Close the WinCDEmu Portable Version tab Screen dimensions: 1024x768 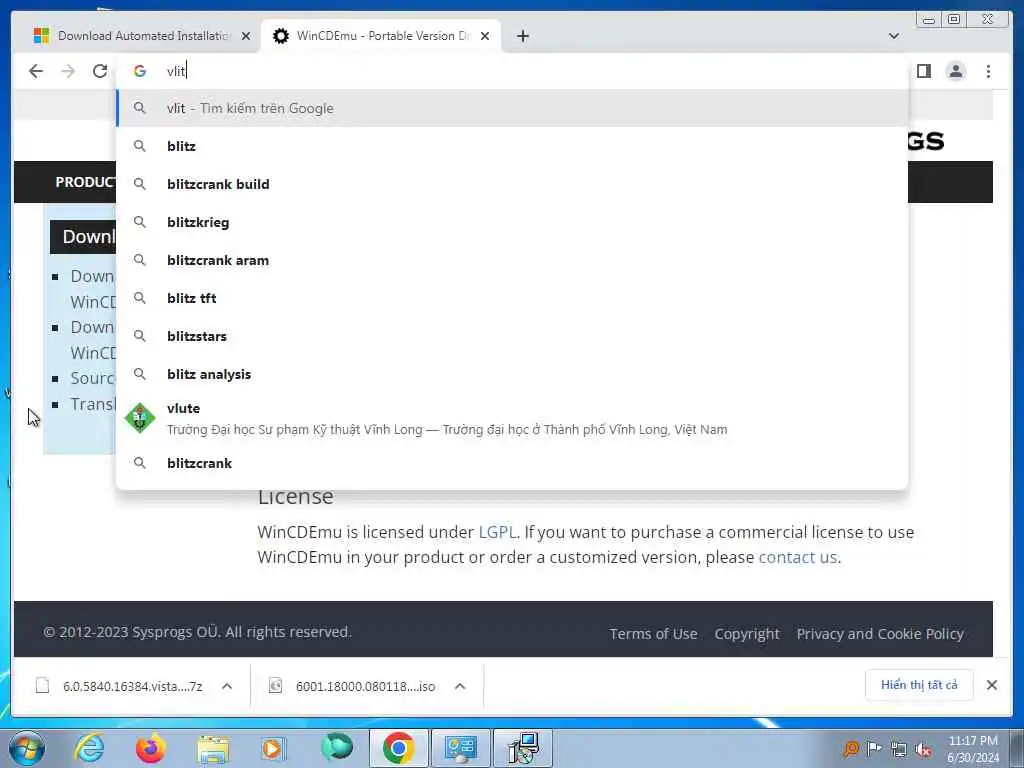pos(485,36)
